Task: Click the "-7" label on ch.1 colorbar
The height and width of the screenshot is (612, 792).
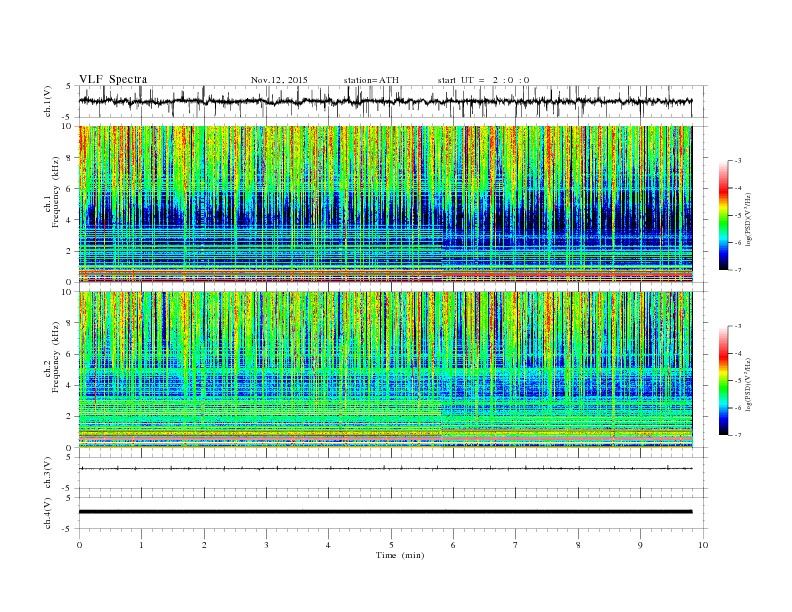Action: (x=738, y=270)
